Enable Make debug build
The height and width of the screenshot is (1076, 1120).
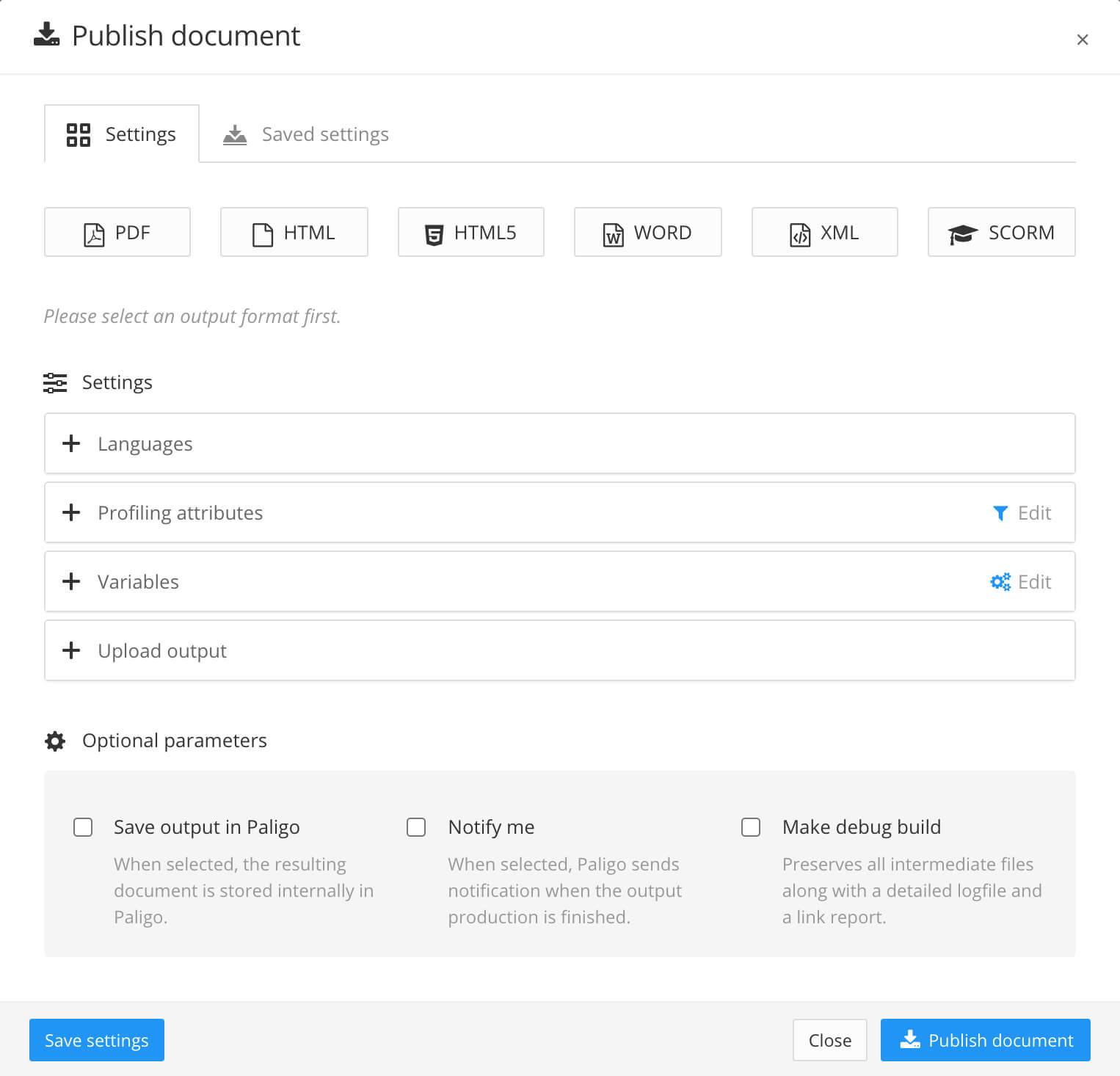(x=751, y=827)
